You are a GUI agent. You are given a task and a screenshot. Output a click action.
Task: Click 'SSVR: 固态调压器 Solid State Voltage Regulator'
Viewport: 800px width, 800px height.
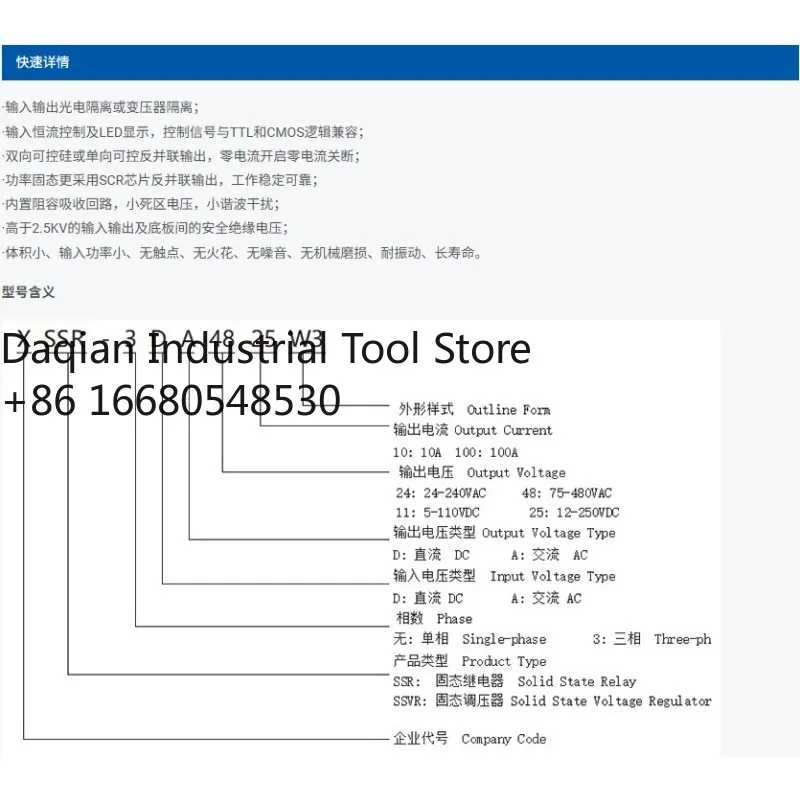click(x=552, y=701)
